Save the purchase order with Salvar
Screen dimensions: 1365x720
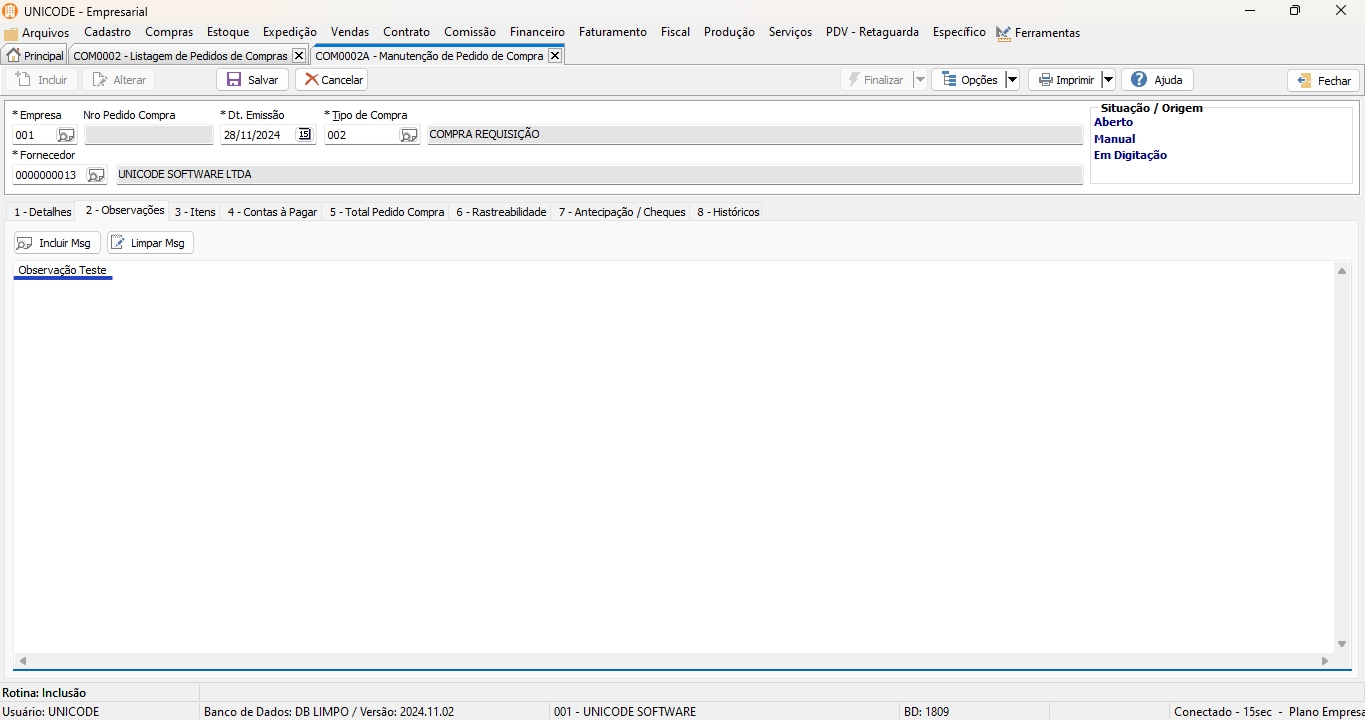click(252, 80)
